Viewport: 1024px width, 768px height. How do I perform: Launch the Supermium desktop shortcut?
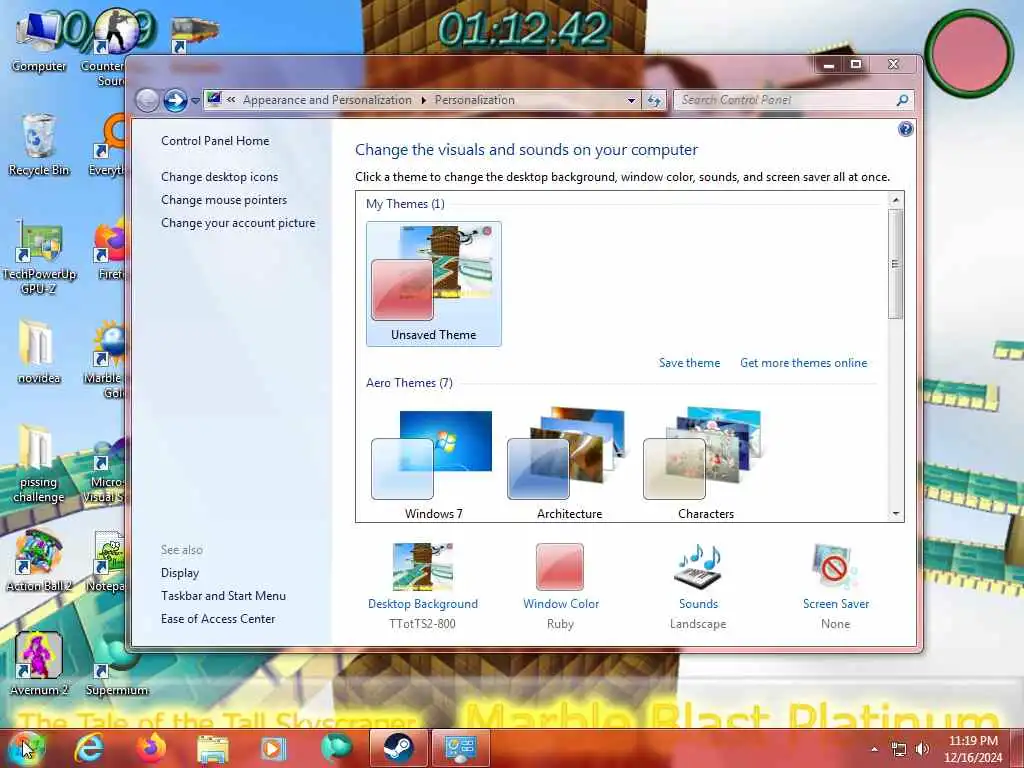pos(116,666)
